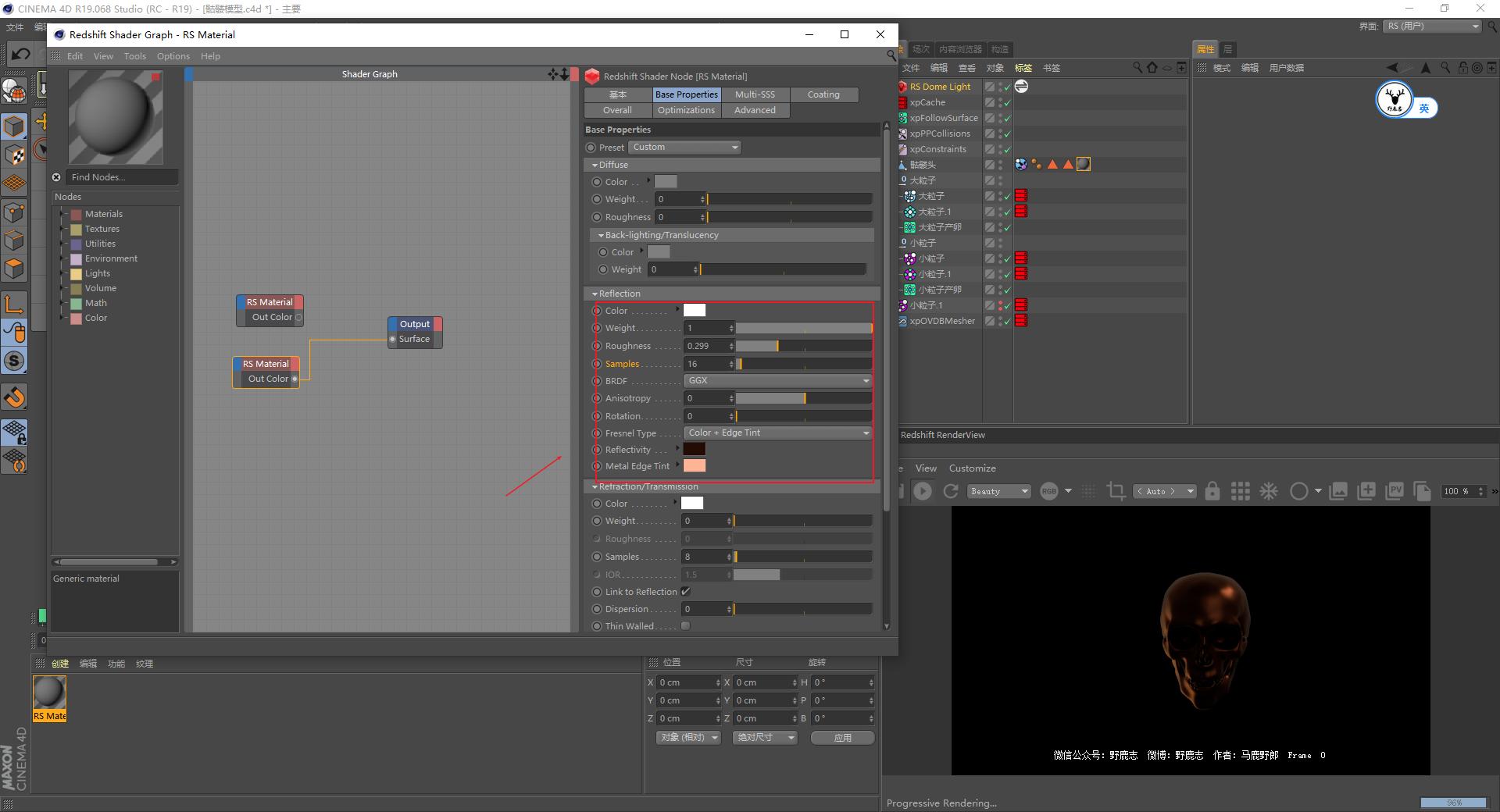Click the 应用 button in the coordinates panel
The height and width of the screenshot is (812, 1500).
click(841, 737)
